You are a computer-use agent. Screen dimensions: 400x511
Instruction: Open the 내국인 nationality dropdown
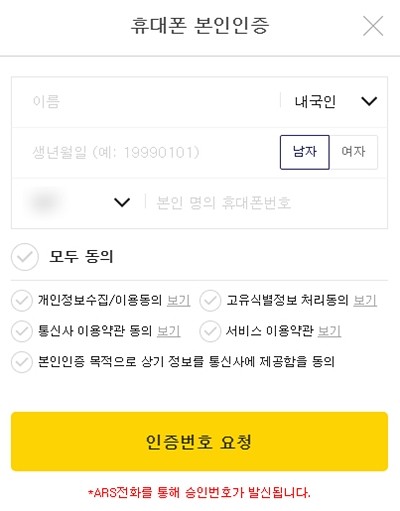click(334, 101)
